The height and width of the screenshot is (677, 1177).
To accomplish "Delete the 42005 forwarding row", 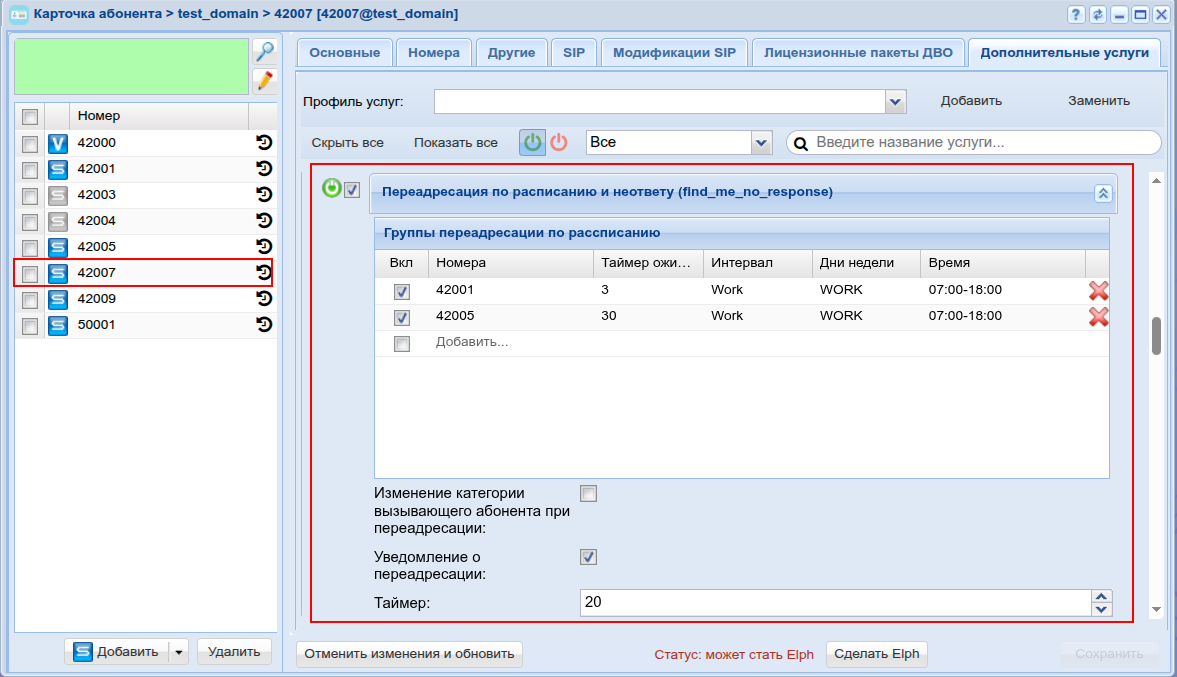I will click(x=1098, y=317).
